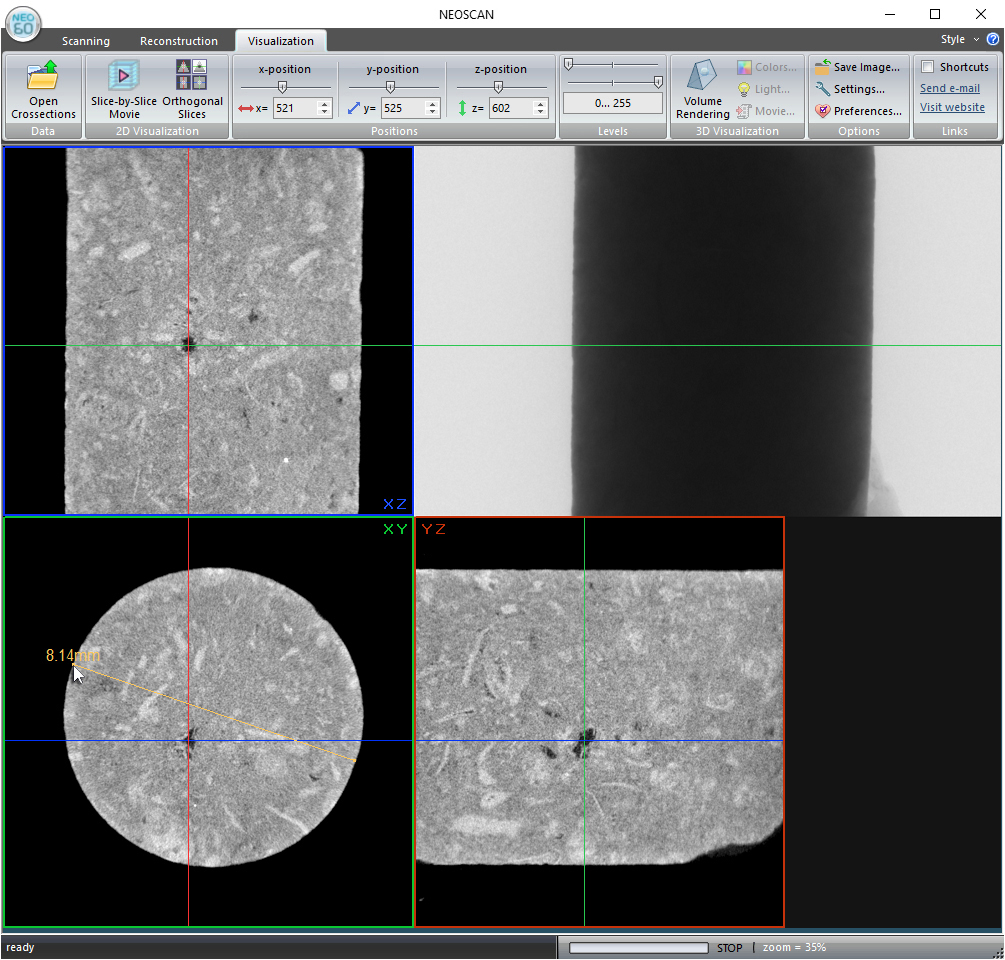The height and width of the screenshot is (960, 1005).
Task: Enable the Shortcuts checkbox
Action: (x=928, y=67)
